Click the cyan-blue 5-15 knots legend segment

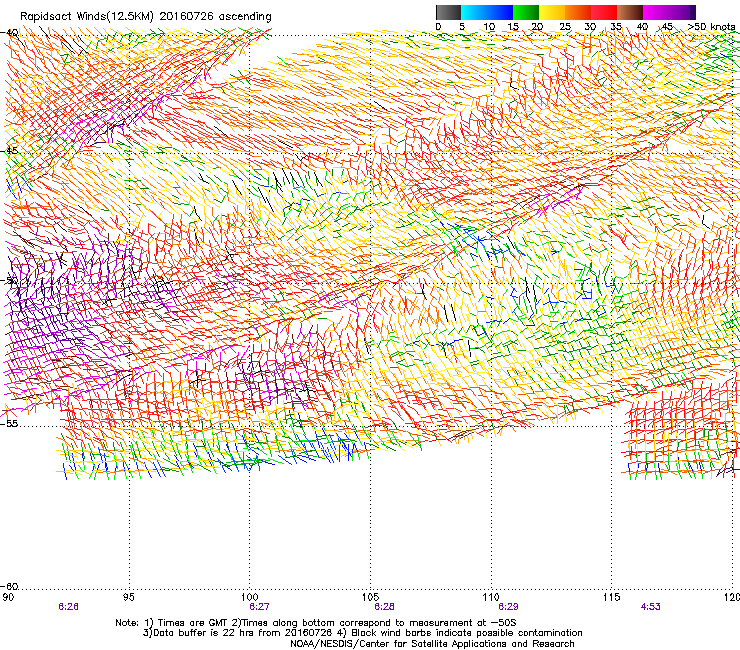487,12
